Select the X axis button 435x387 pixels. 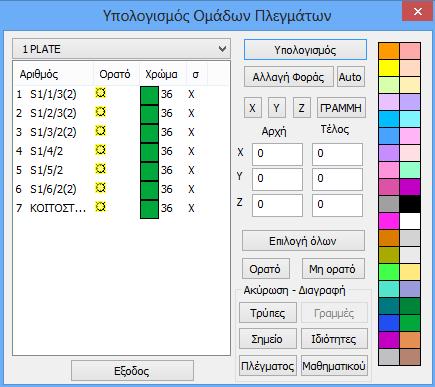coord(253,108)
